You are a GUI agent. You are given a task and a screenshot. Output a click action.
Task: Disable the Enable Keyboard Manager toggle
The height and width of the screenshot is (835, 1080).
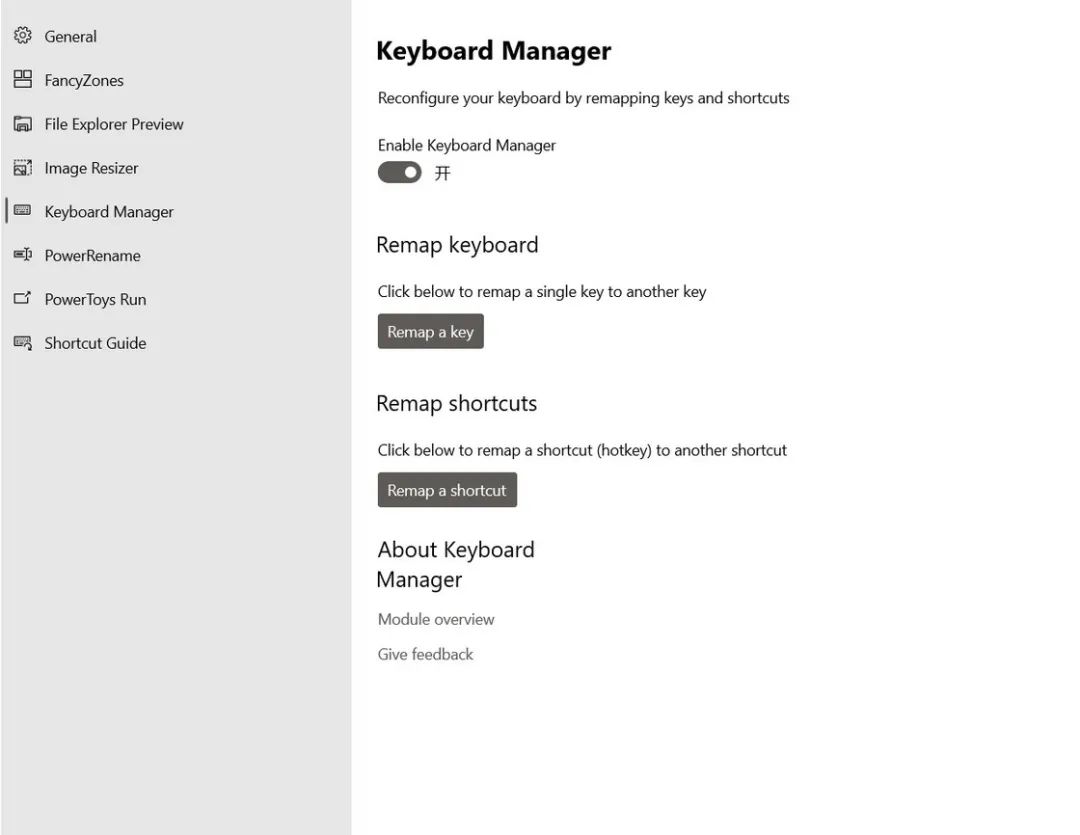click(x=399, y=173)
